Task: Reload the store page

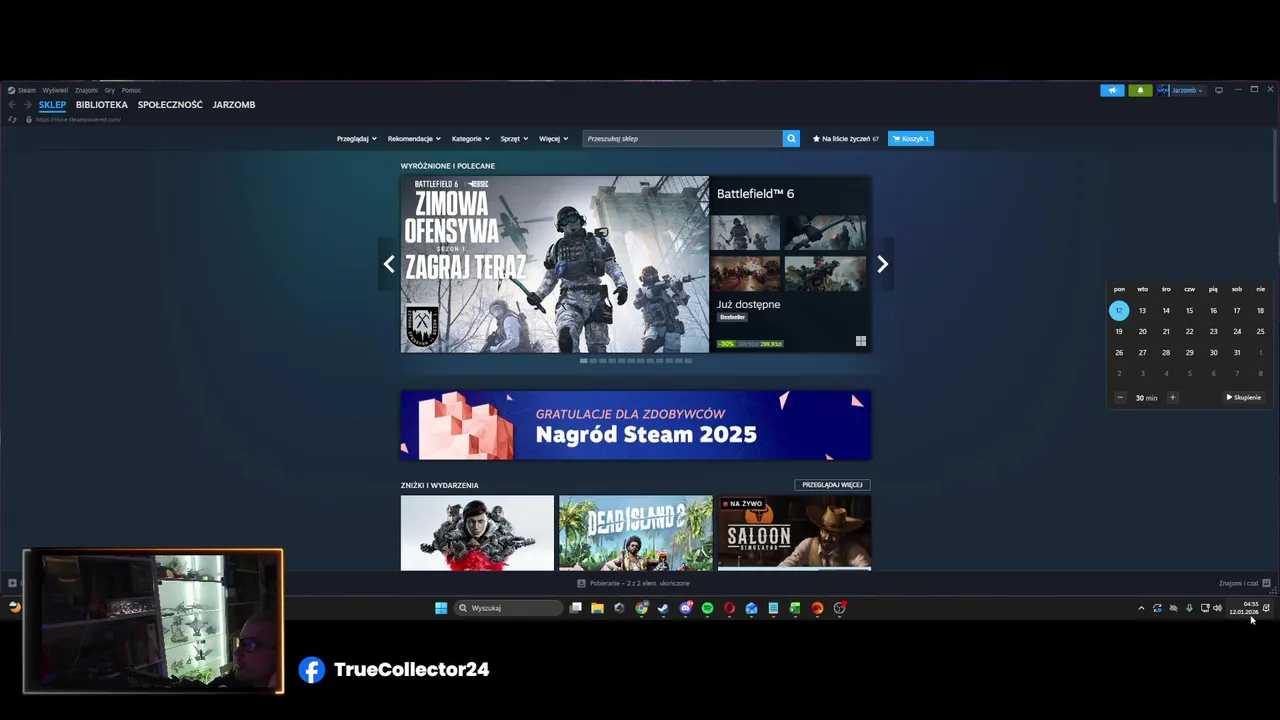Action: click(x=12, y=119)
